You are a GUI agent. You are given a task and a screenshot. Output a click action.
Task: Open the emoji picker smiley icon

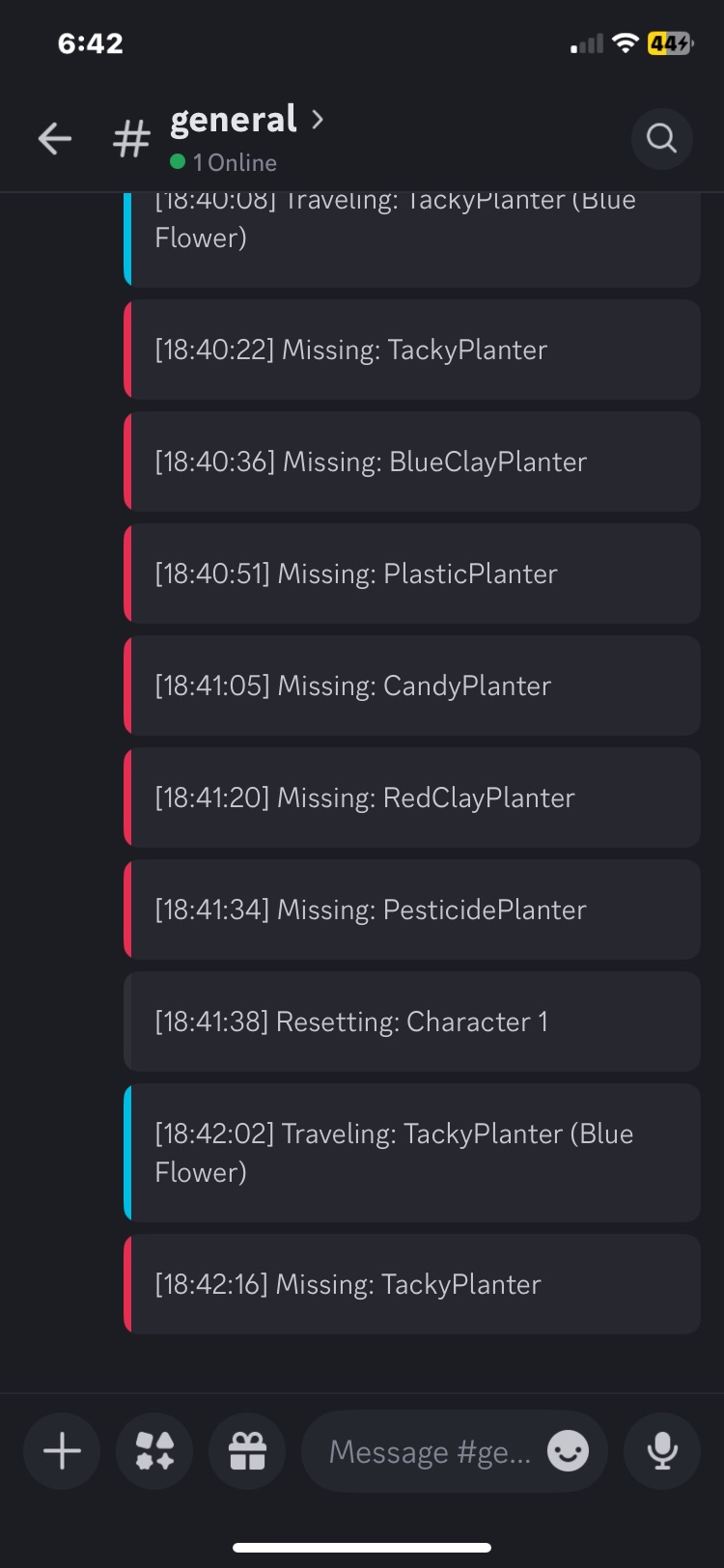568,1451
